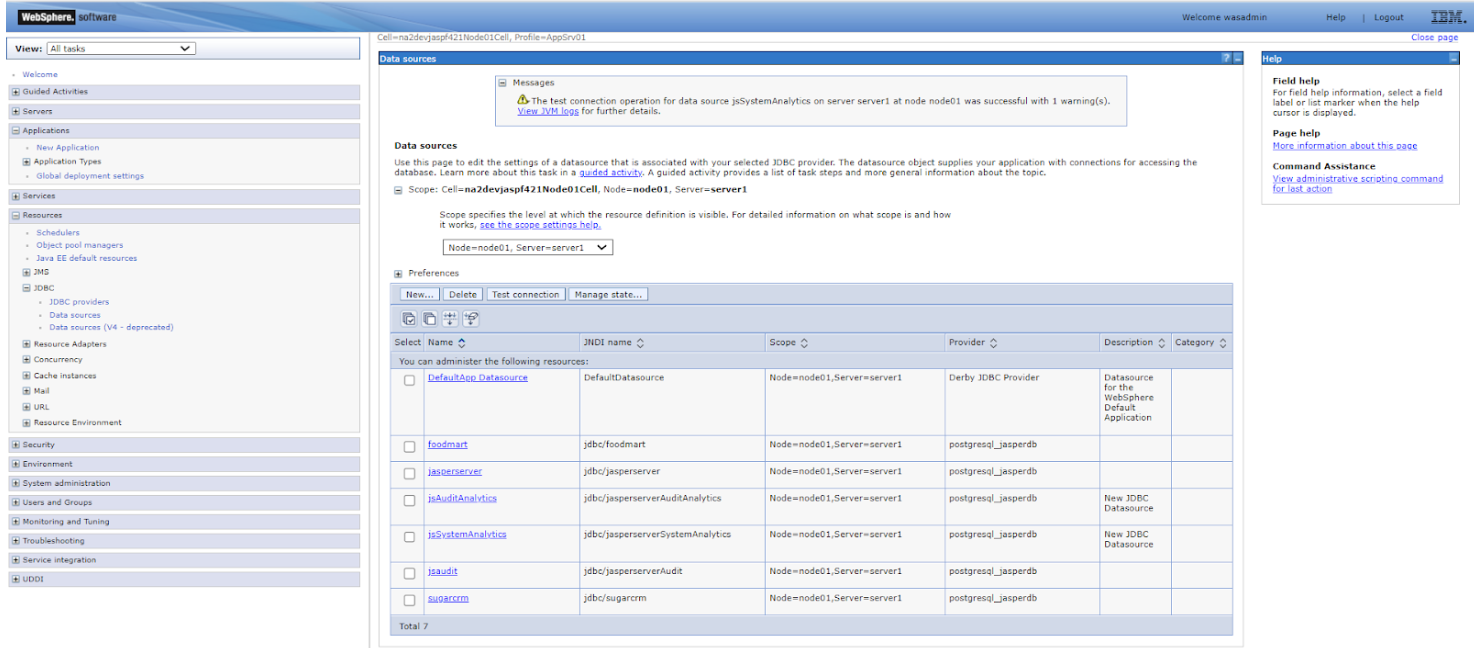
Task: Sort table by Name column arrows
Action: [462, 343]
